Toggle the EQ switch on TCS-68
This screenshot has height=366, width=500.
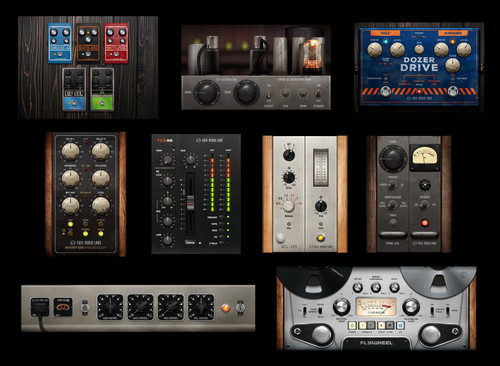click(222, 237)
